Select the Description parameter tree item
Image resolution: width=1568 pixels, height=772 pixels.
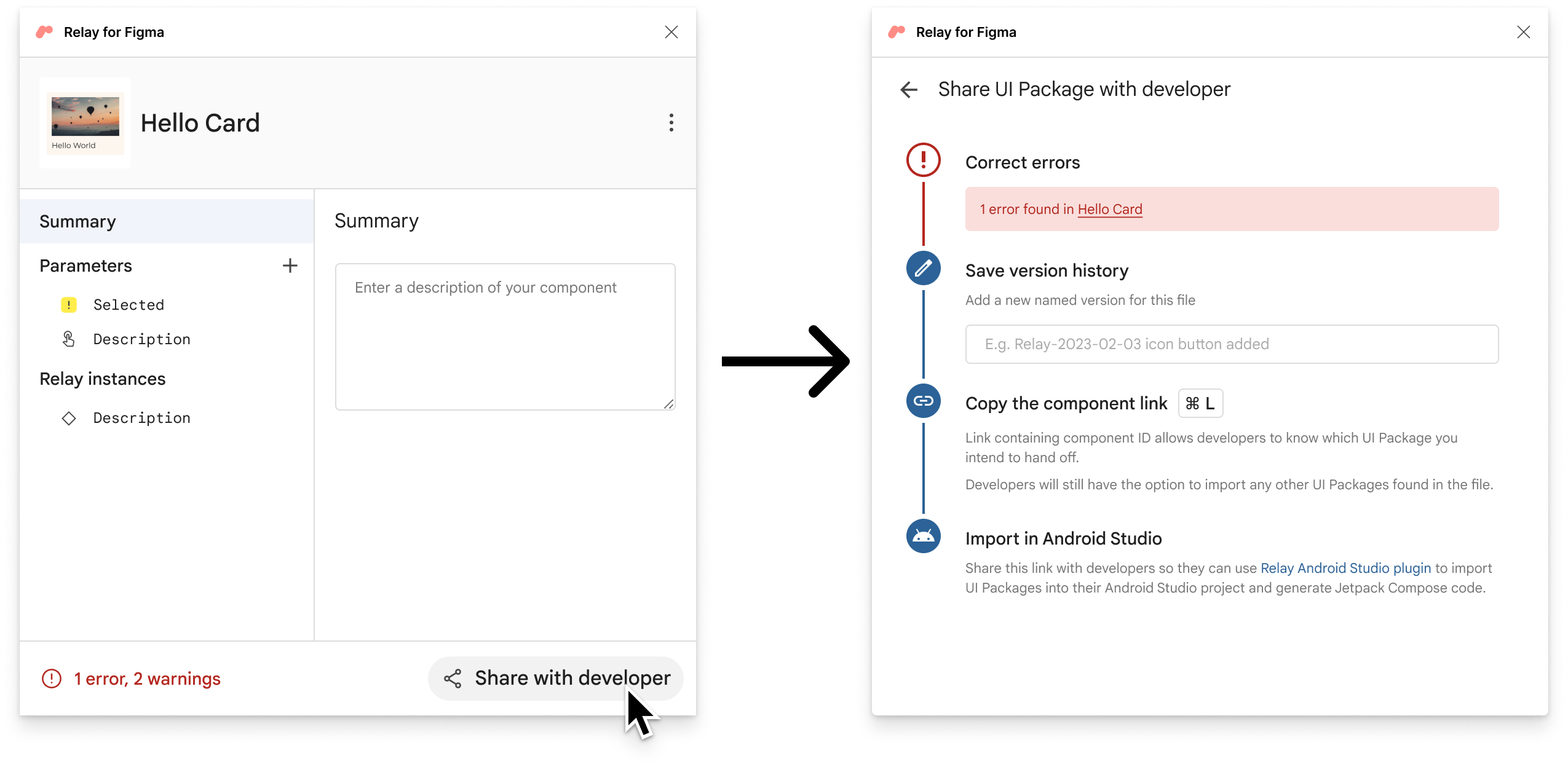(x=141, y=339)
